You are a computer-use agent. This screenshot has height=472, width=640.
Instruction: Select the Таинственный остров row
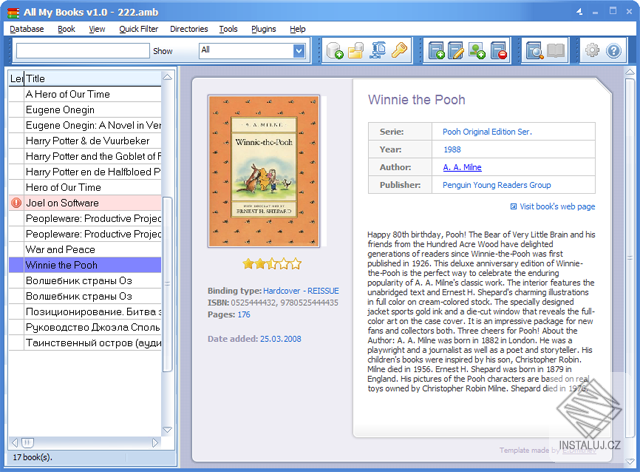85,343
